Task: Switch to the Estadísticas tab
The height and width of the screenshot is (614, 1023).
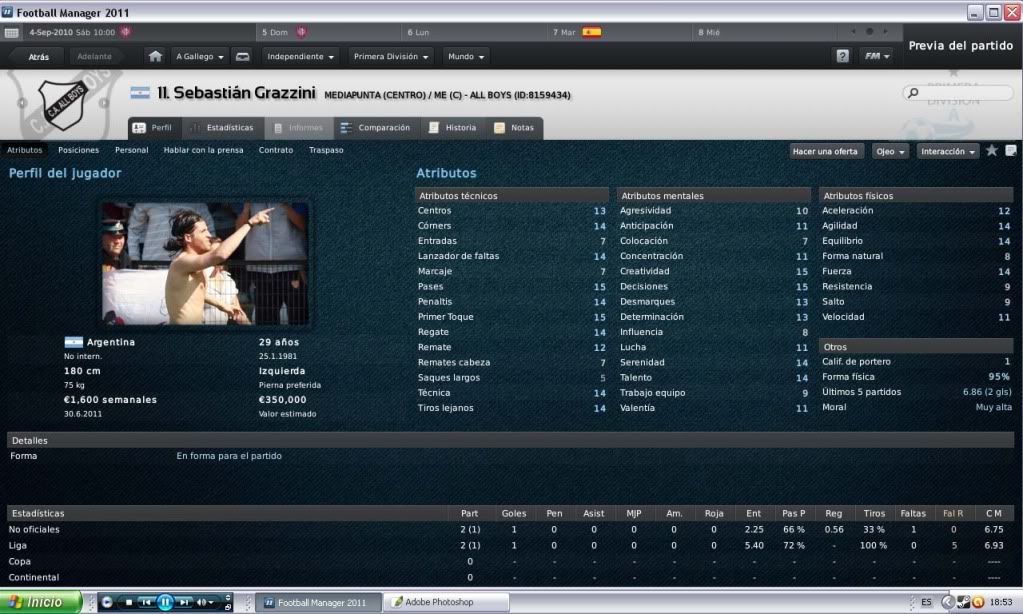Action: click(222, 128)
